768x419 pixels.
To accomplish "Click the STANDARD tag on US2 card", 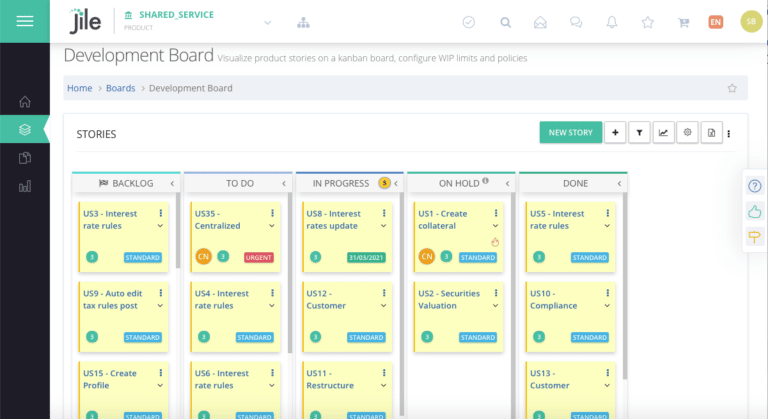I will [478, 337].
